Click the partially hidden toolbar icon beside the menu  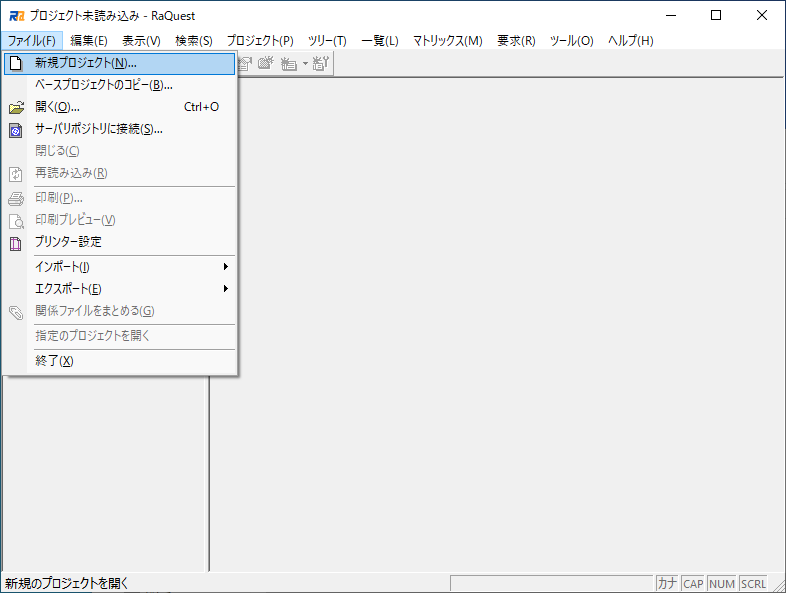245,63
